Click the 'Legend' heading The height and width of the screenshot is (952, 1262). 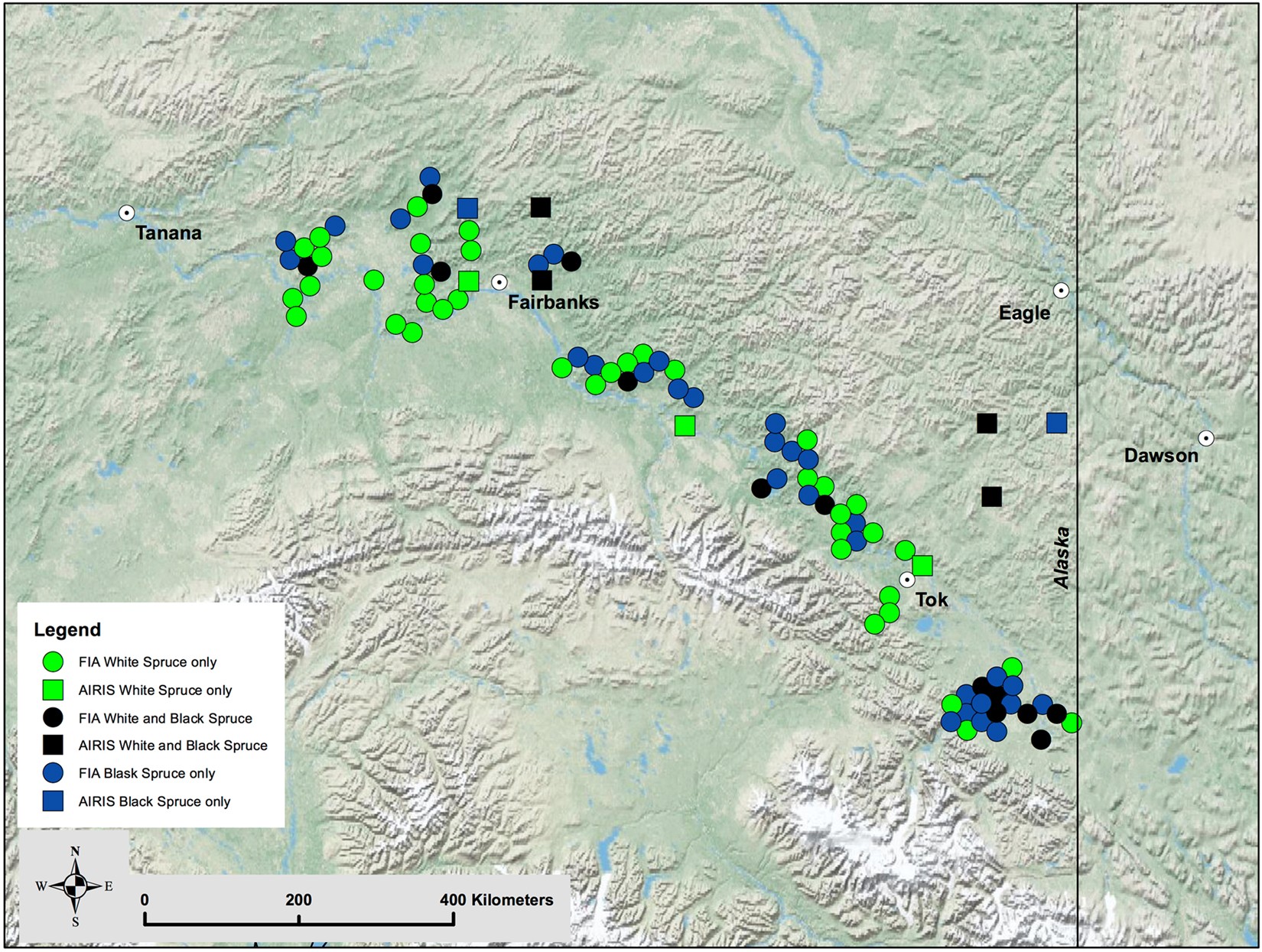(67, 630)
